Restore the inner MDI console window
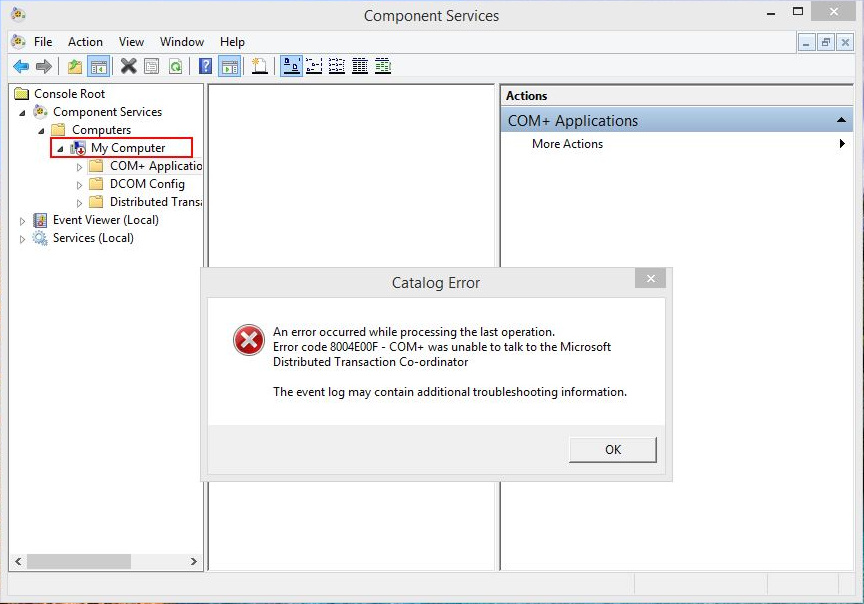 (825, 42)
